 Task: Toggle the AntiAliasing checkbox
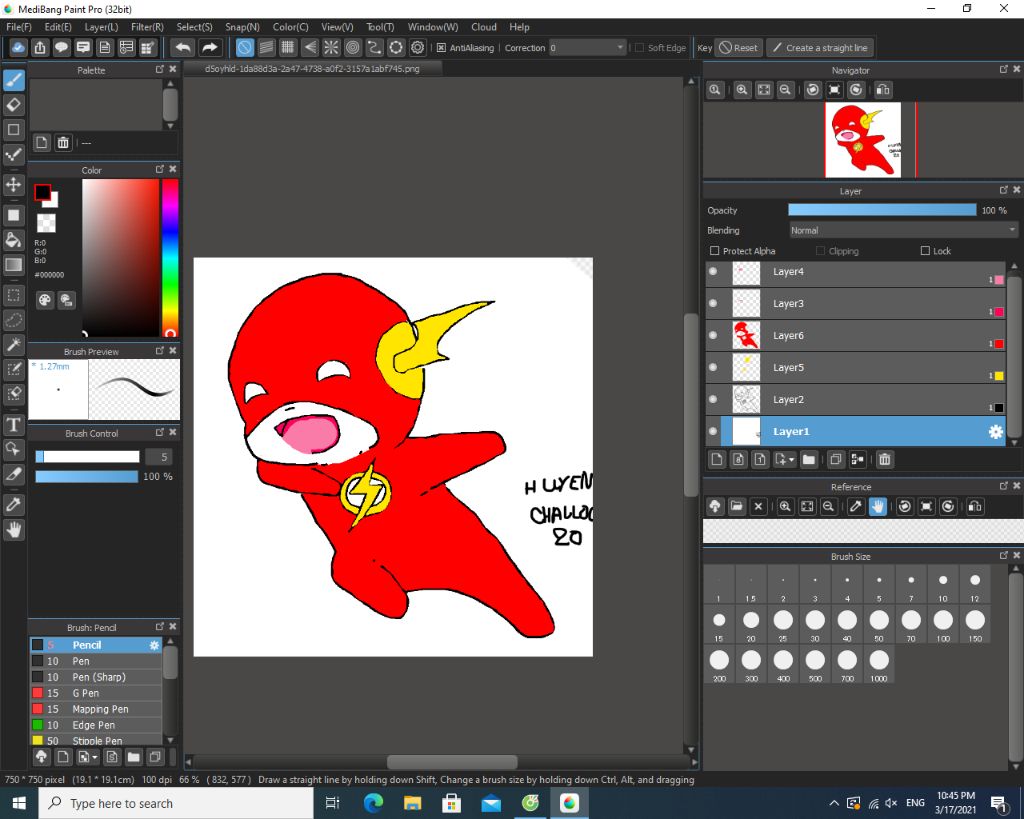tap(441, 48)
